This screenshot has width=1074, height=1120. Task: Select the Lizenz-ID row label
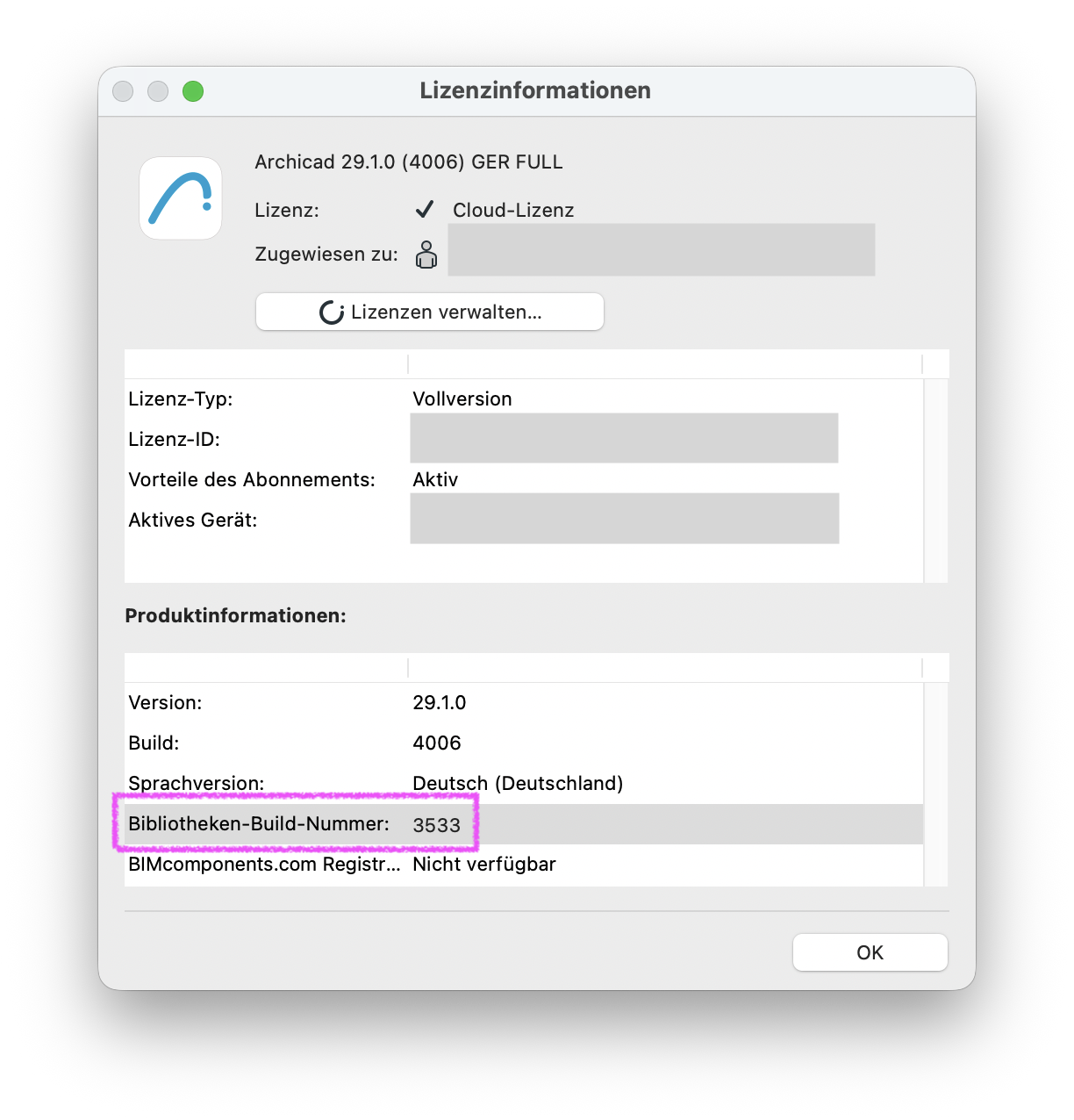click(x=174, y=439)
